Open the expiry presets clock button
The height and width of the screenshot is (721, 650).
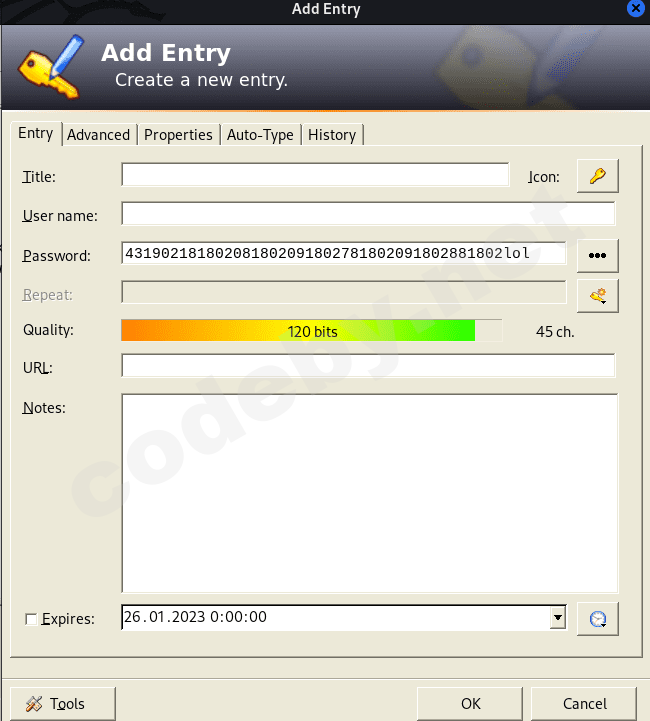(598, 619)
